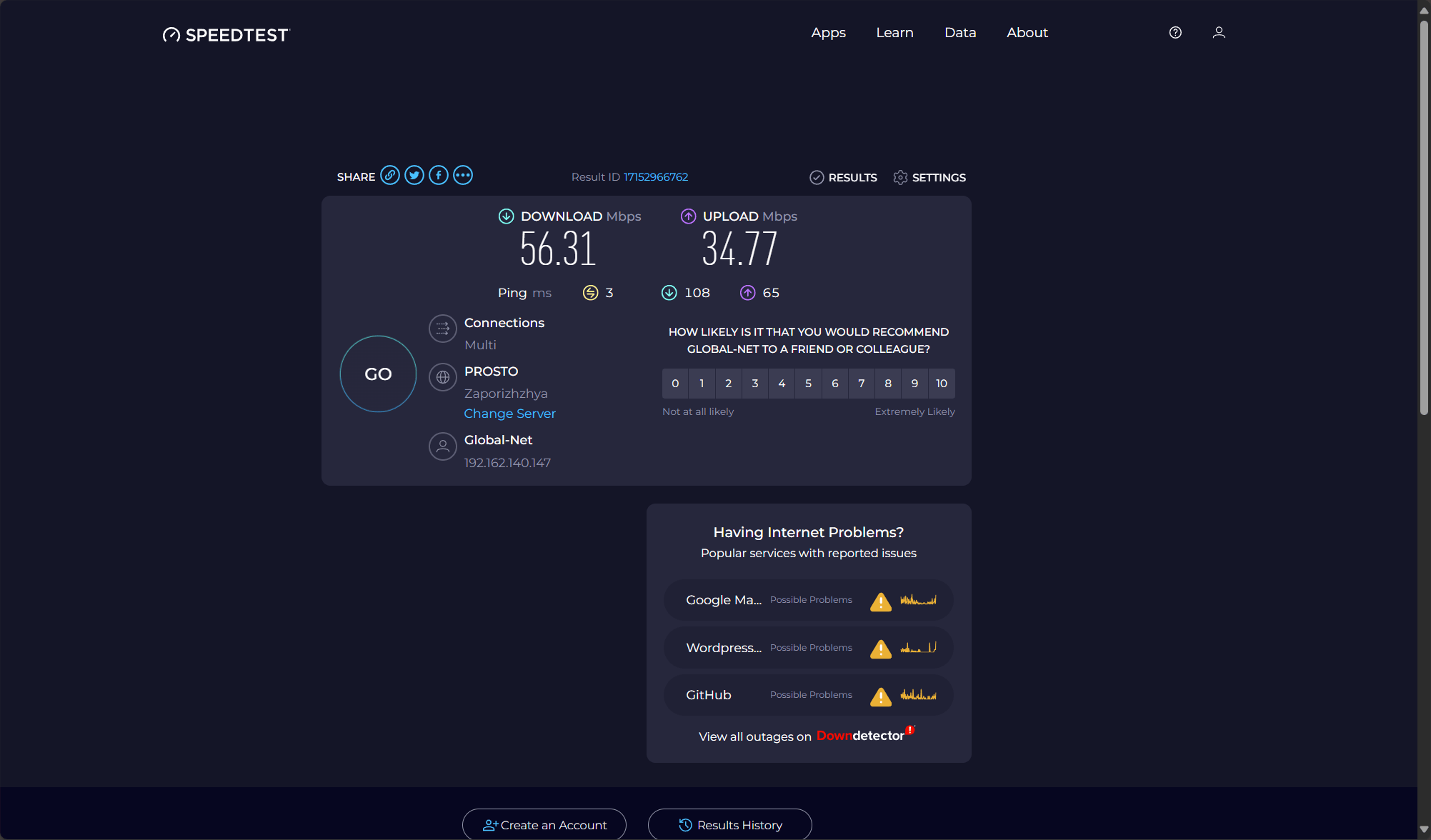Viewport: 1431px width, 840px height.
Task: Open the Apps menu
Action: [828, 32]
